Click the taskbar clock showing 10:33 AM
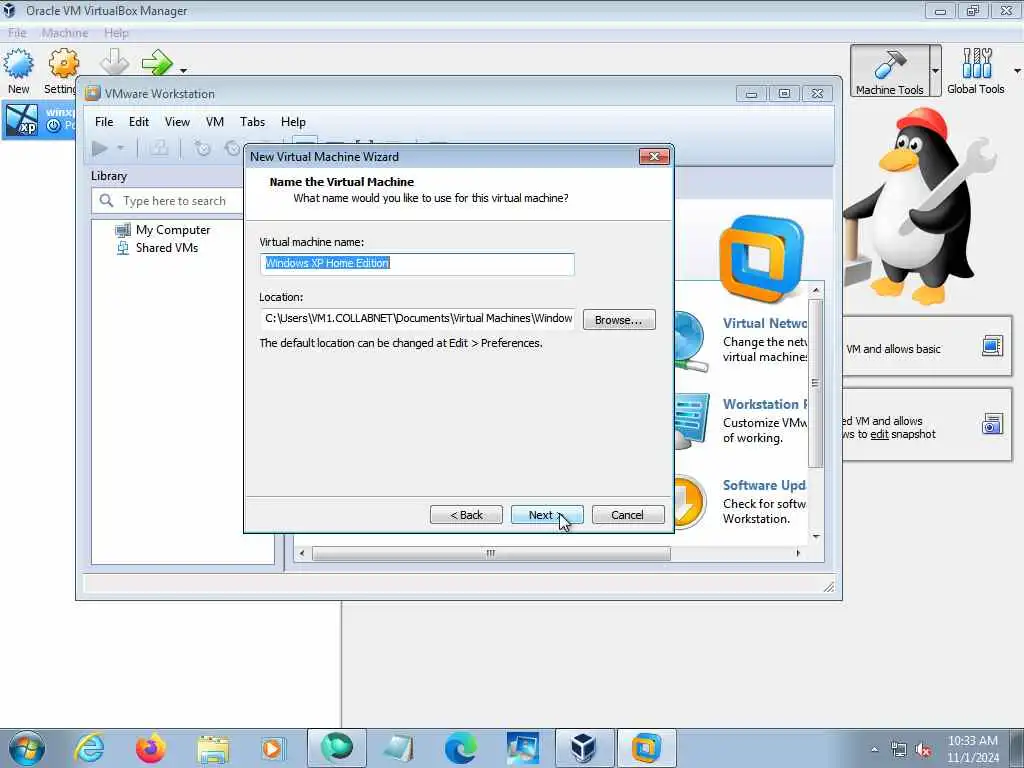This screenshot has height=768, width=1024. click(x=972, y=748)
